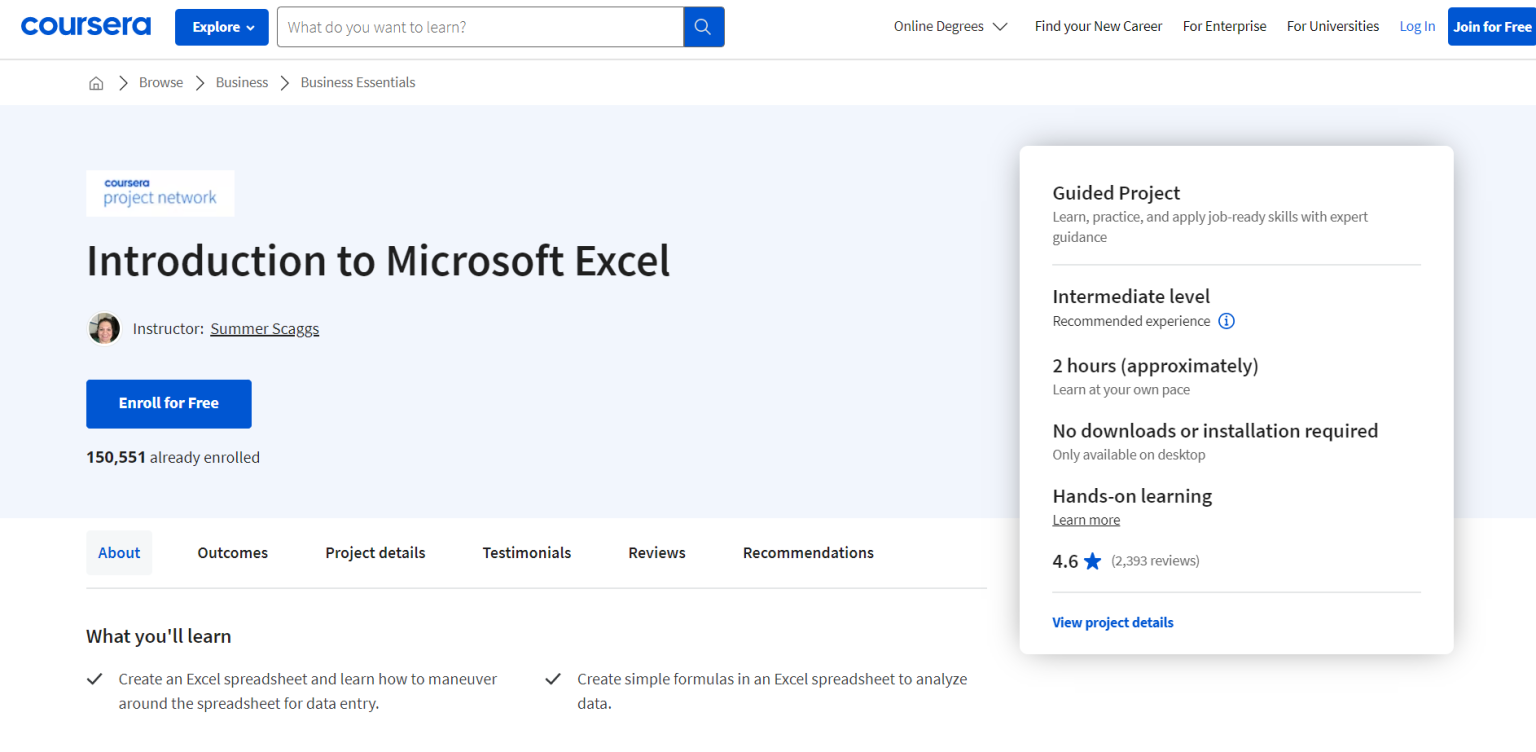
Task: Click the Join for Free button
Action: (1492, 26)
